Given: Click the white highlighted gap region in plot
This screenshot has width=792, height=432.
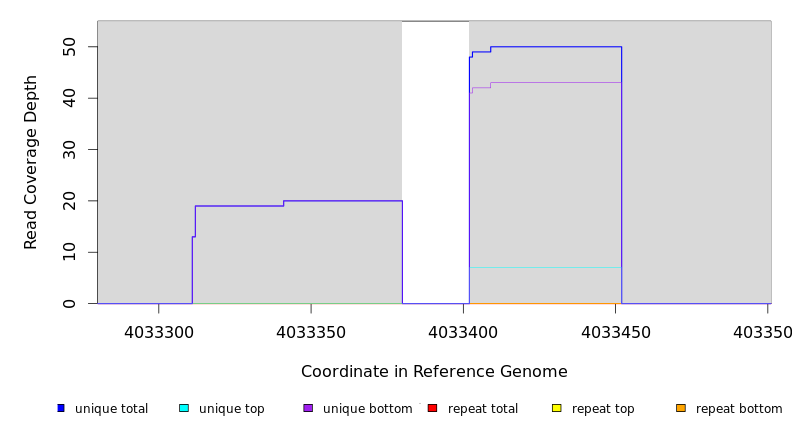Looking at the screenshot, I should pyautogui.click(x=435, y=160).
